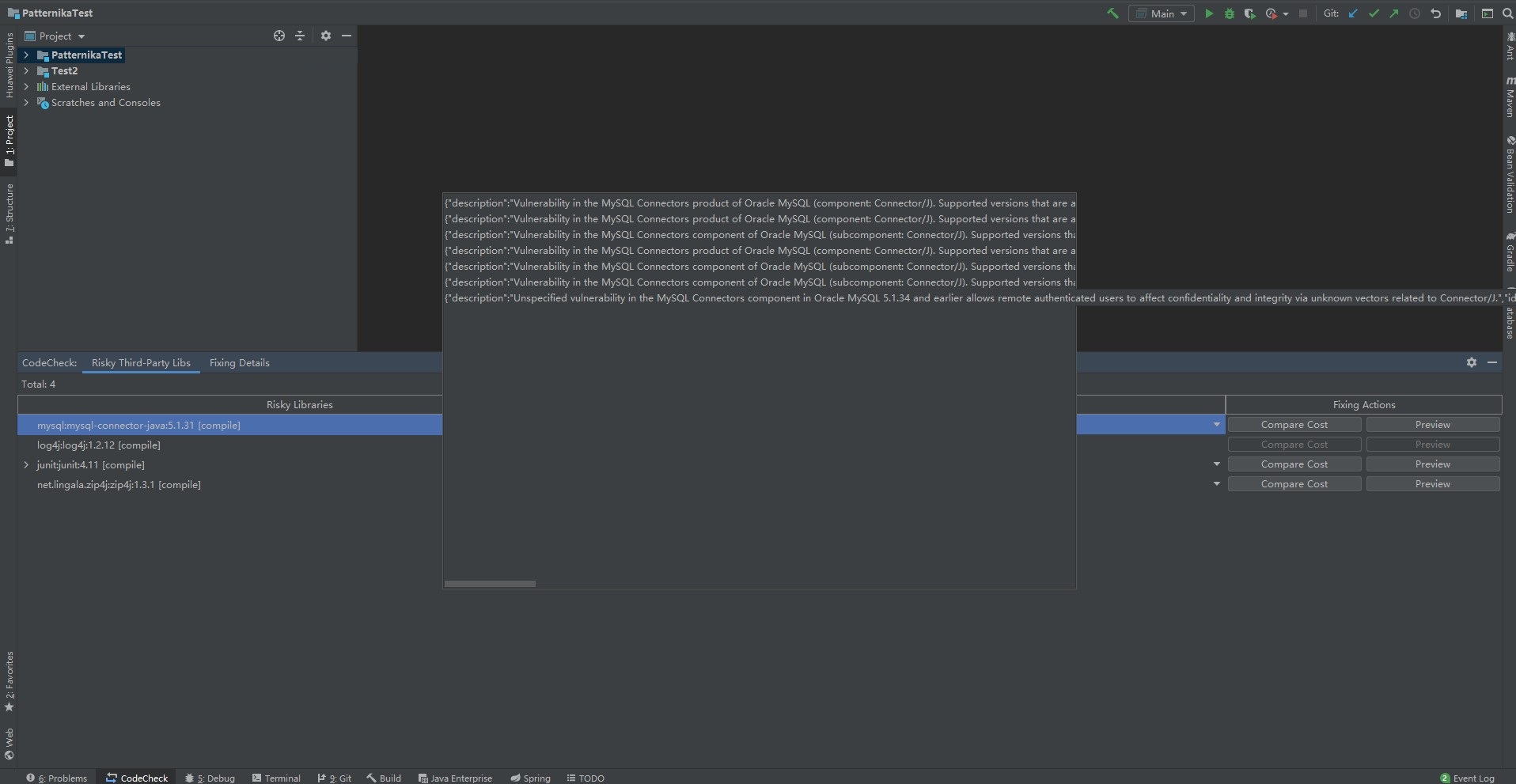Click the grey Stop button

point(1303,13)
